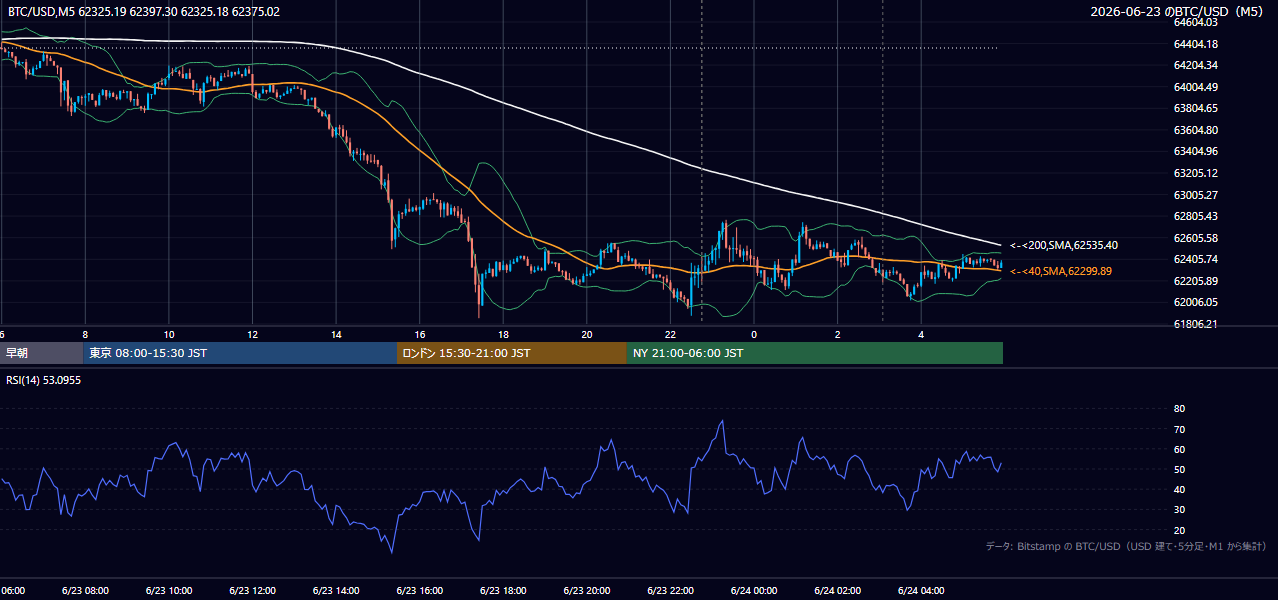This screenshot has height=600, width=1278.
Task: Click RSI scale level 60
Action: tap(1179, 449)
